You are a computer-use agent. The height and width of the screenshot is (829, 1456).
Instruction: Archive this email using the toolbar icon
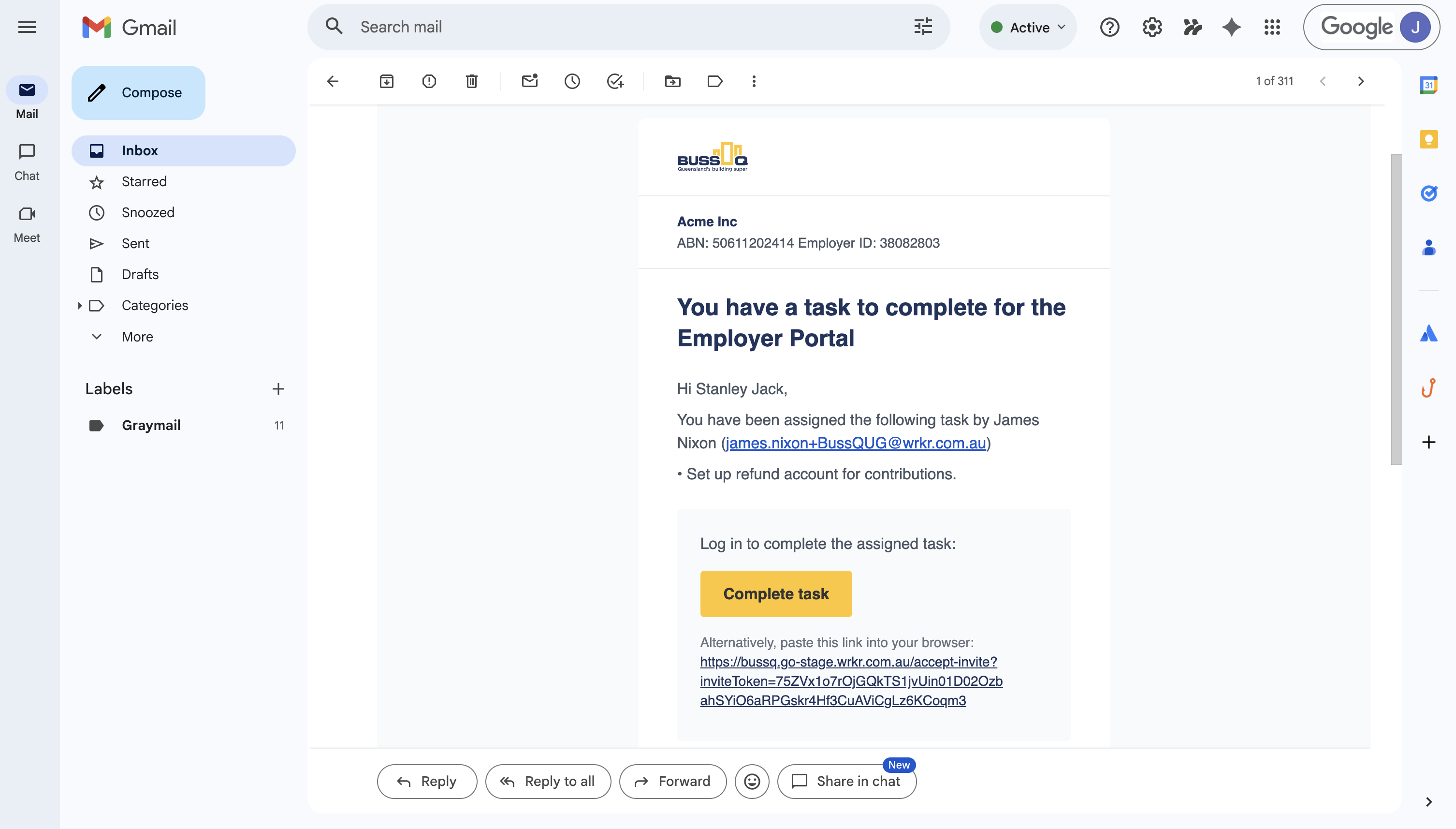click(x=386, y=81)
